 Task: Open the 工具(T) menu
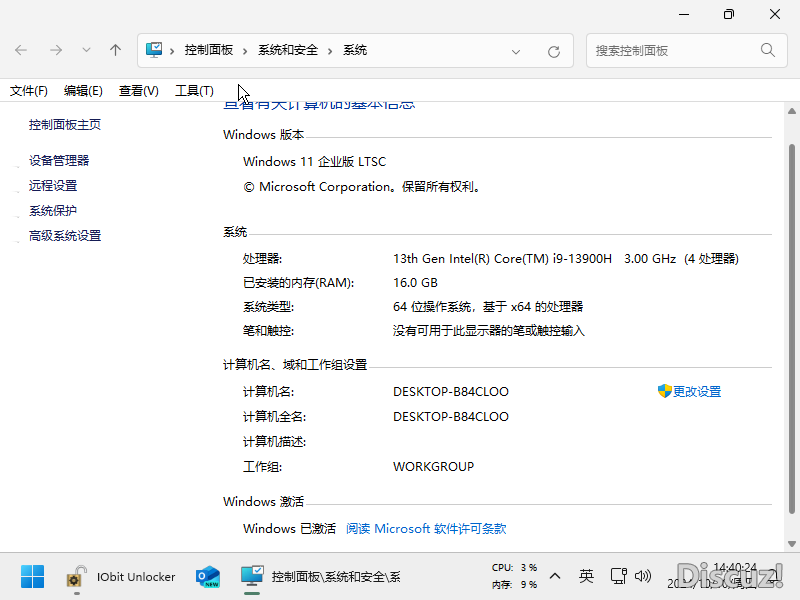(x=194, y=91)
